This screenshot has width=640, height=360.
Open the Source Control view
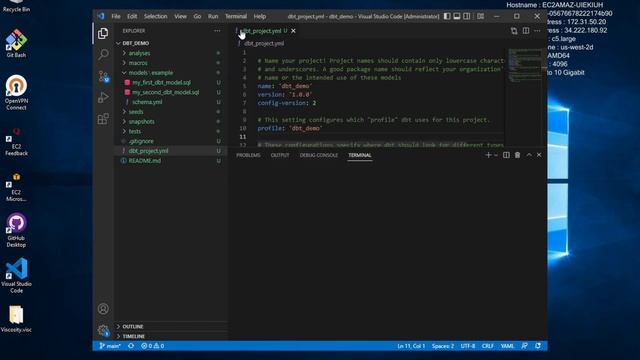click(x=103, y=76)
